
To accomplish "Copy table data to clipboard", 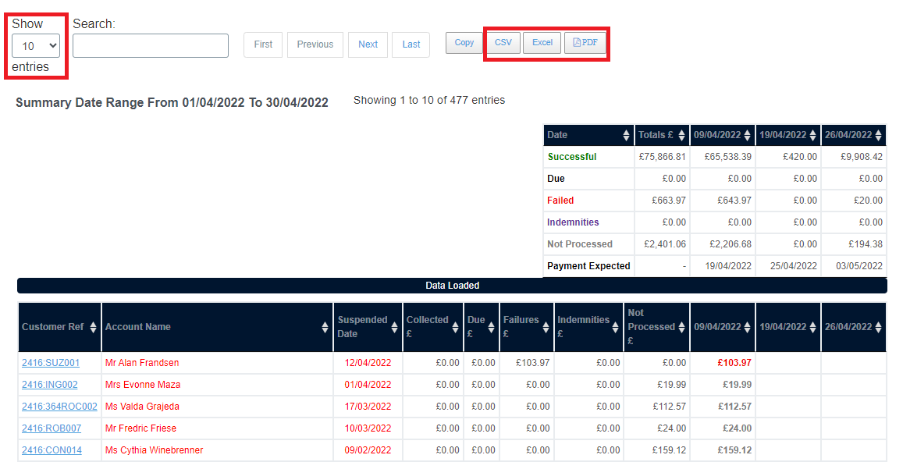I will click(464, 43).
